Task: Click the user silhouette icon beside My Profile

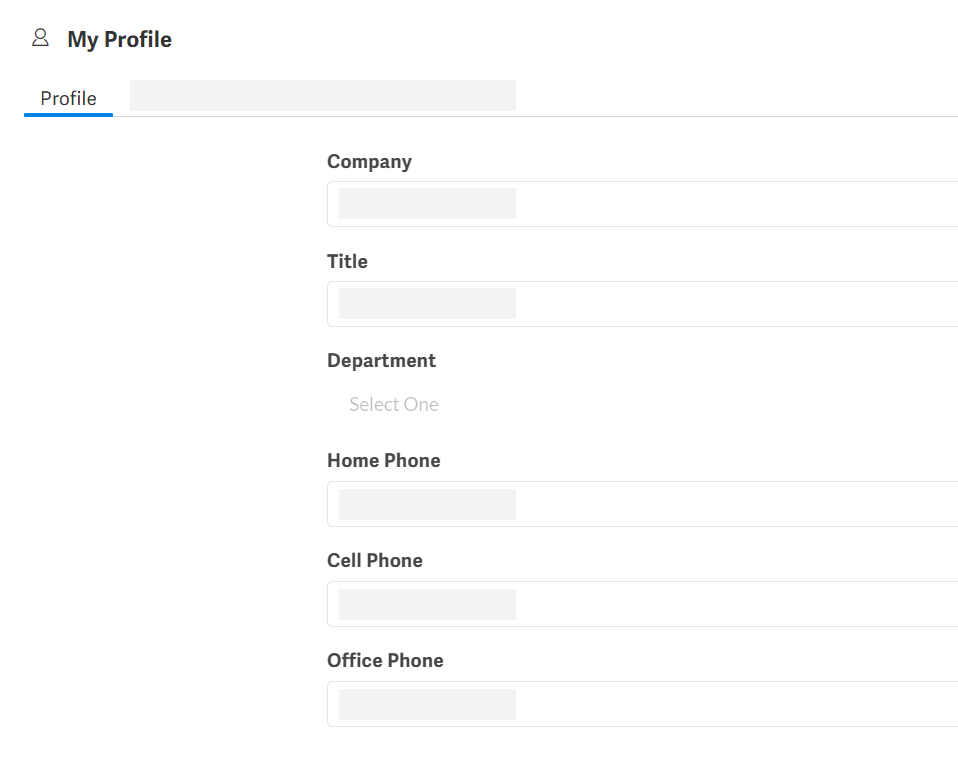Action: (x=40, y=38)
